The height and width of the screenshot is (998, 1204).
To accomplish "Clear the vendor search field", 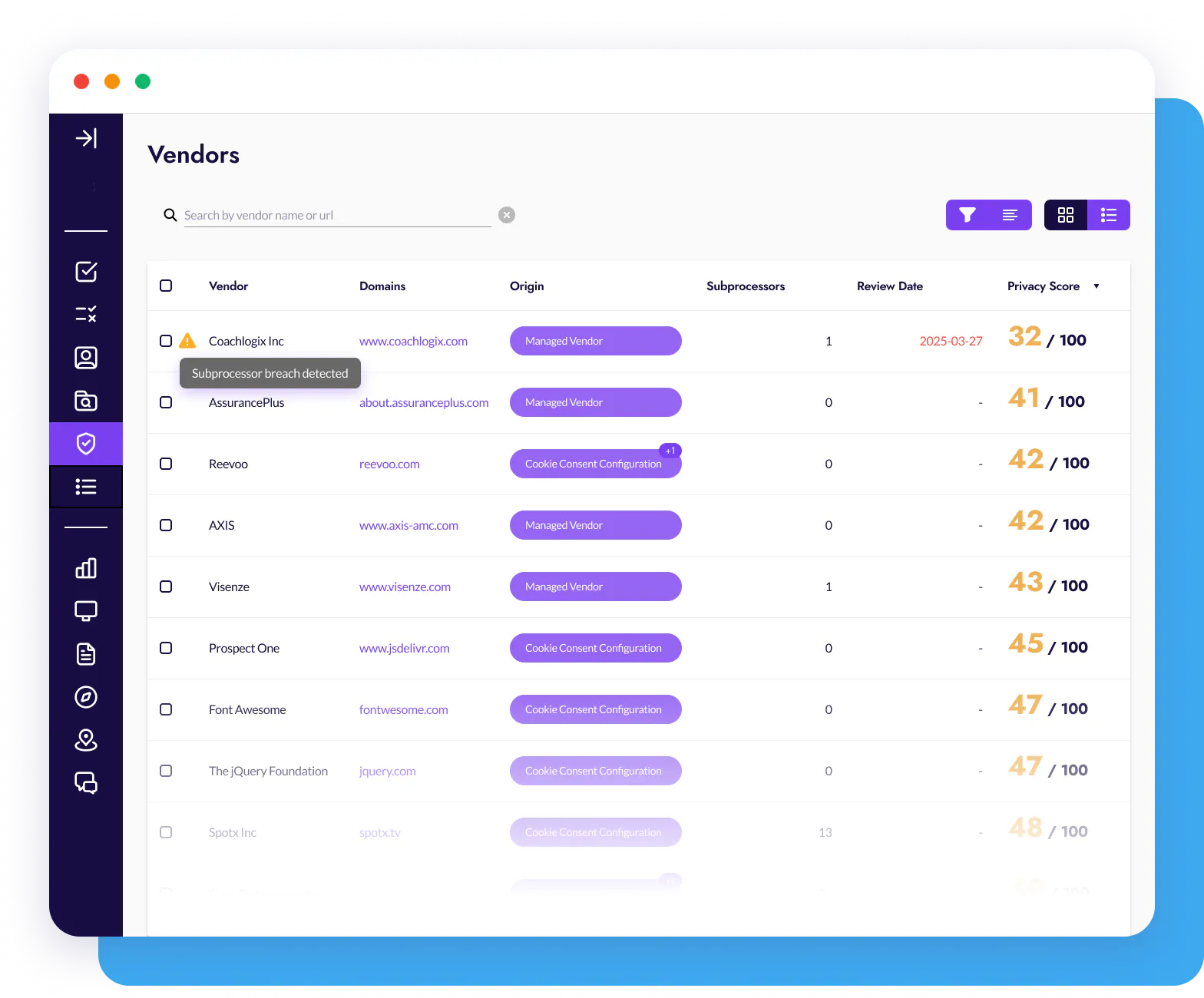I will point(507,215).
